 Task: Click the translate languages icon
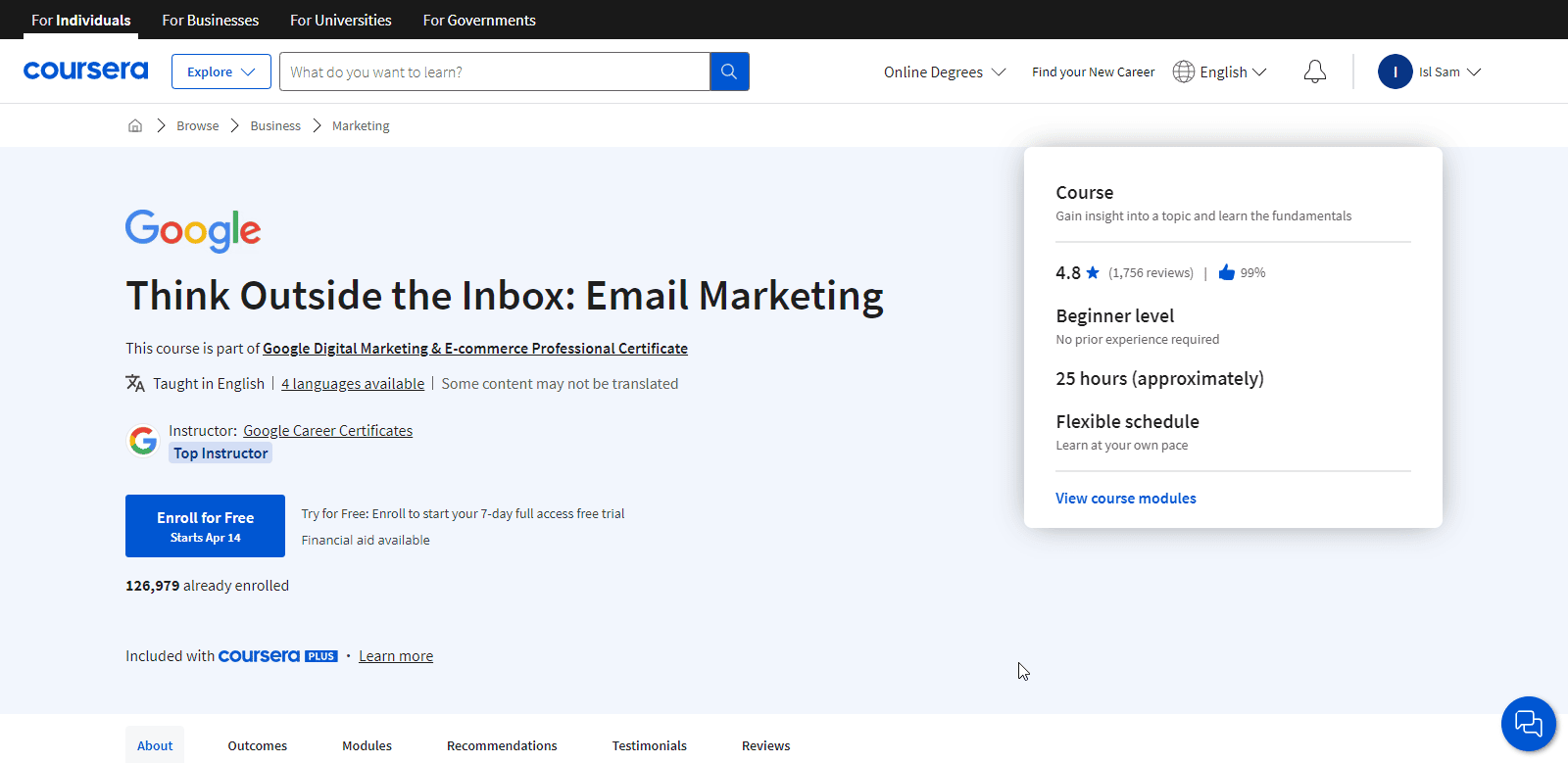(x=135, y=383)
